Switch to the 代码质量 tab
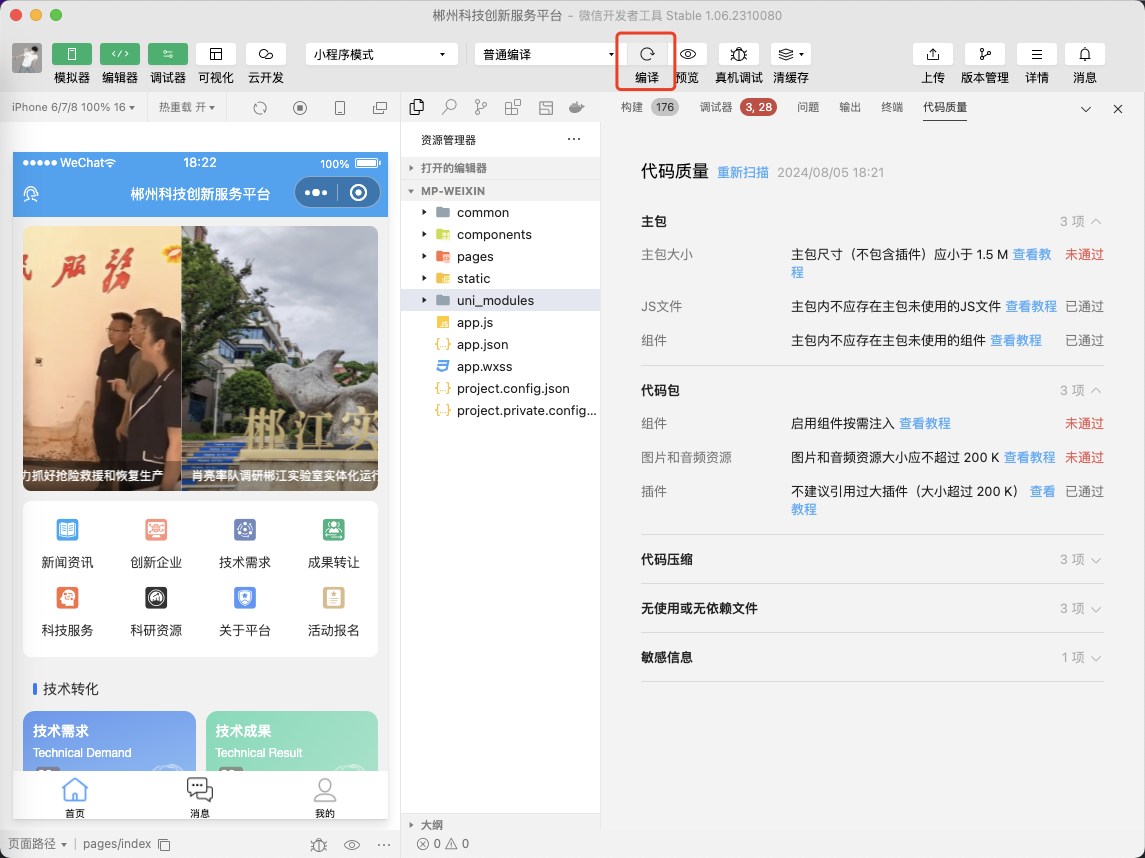 click(944, 107)
